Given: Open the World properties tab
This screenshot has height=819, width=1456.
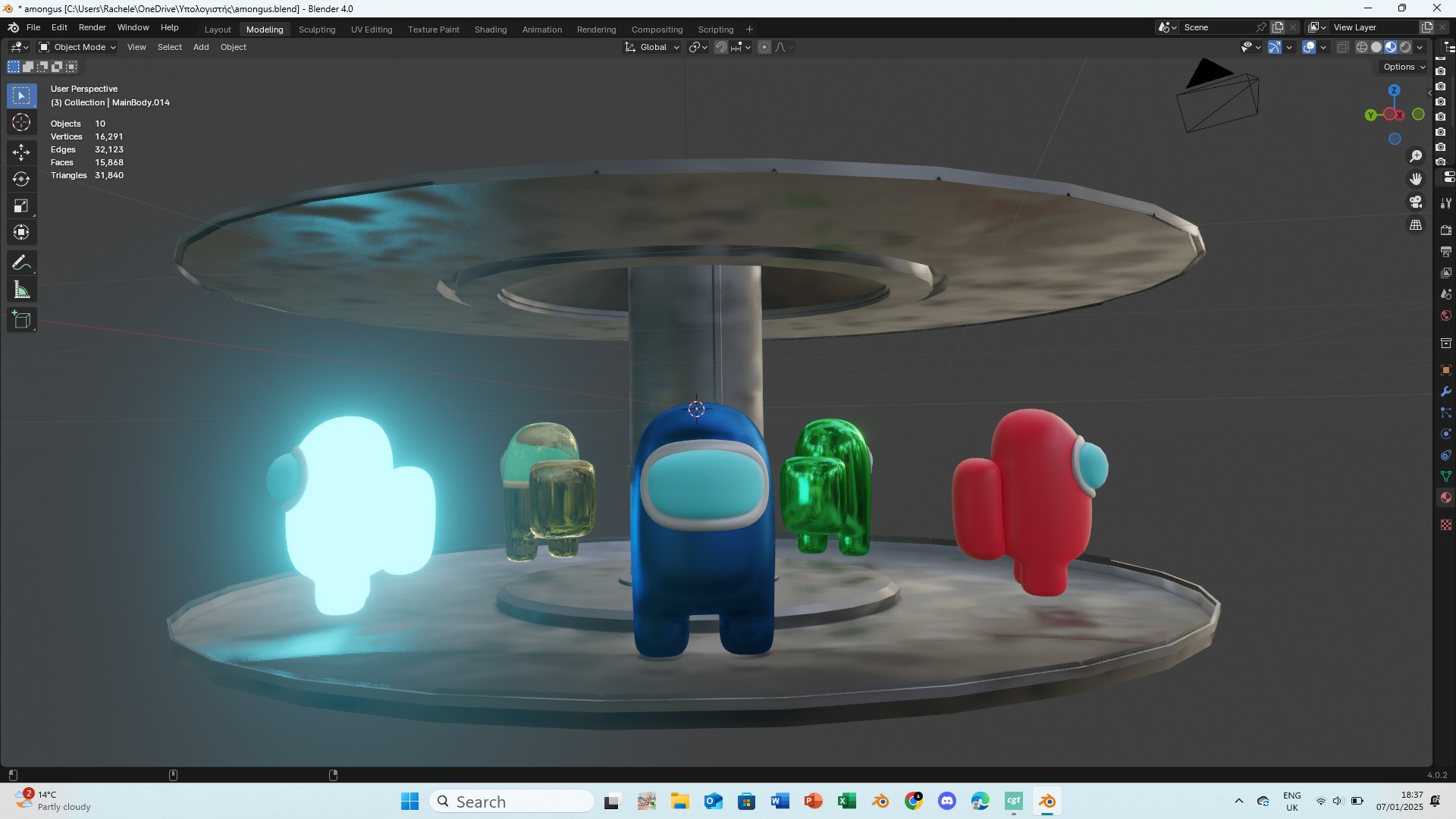Looking at the screenshot, I should point(1446,315).
